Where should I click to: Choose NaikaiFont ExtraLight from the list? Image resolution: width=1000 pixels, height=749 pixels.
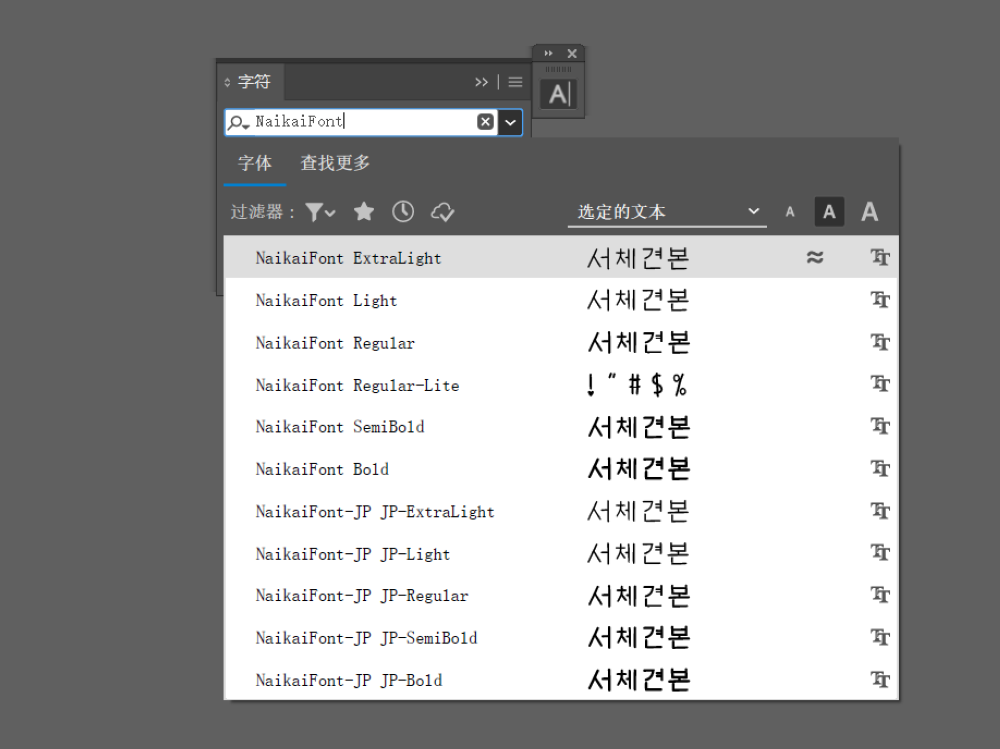point(561,257)
